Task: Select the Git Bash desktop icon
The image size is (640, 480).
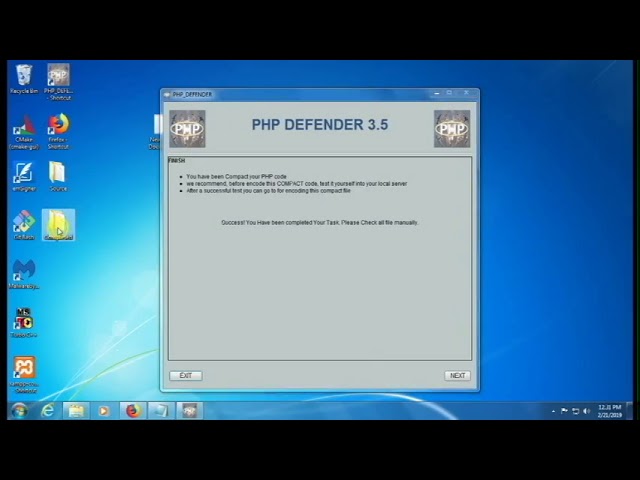Action: [x=24, y=224]
